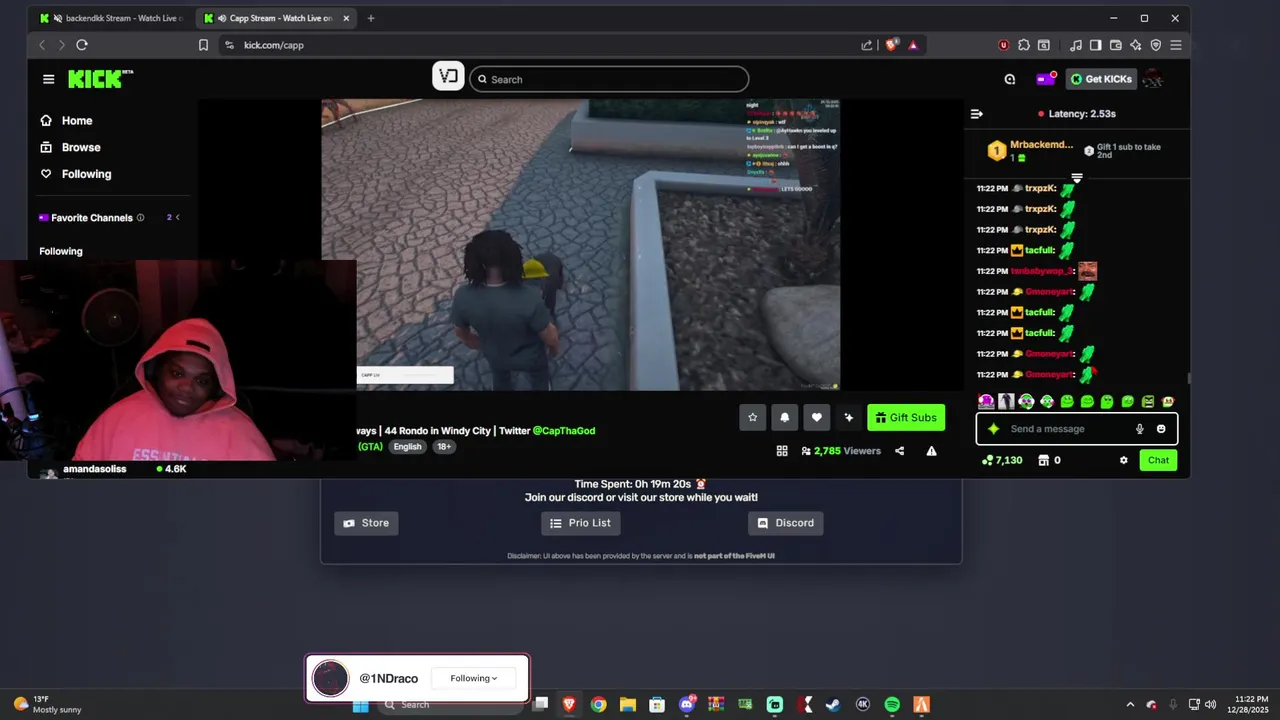Launch Spotify from taskbar
The image size is (1280, 720).
(x=892, y=705)
